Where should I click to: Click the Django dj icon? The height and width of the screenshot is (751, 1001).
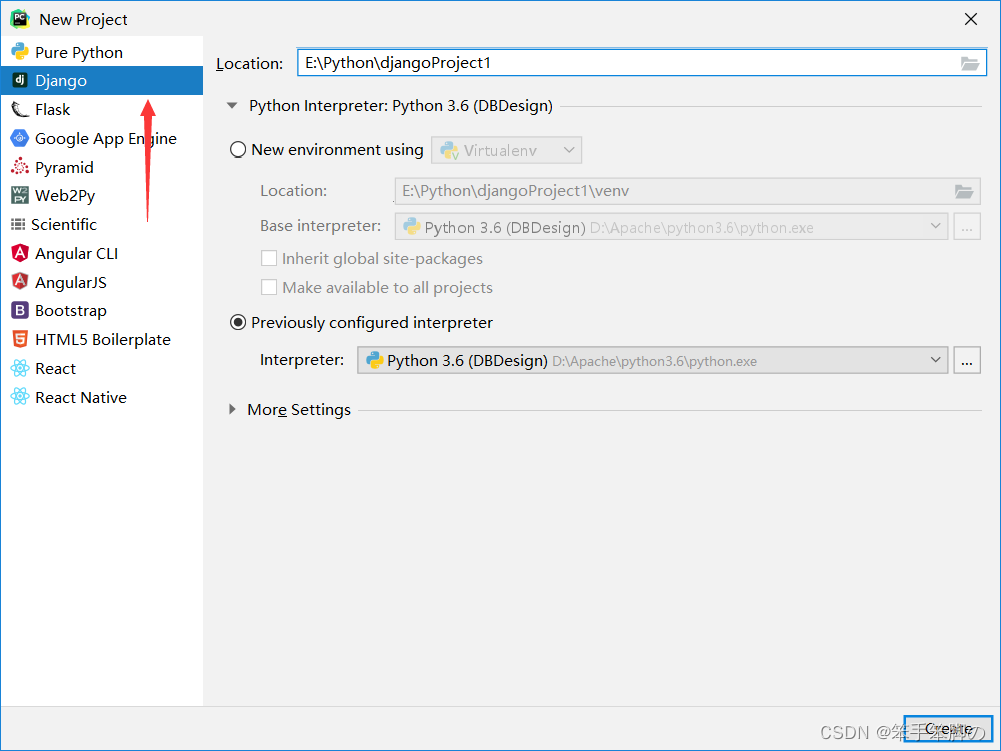[20, 80]
